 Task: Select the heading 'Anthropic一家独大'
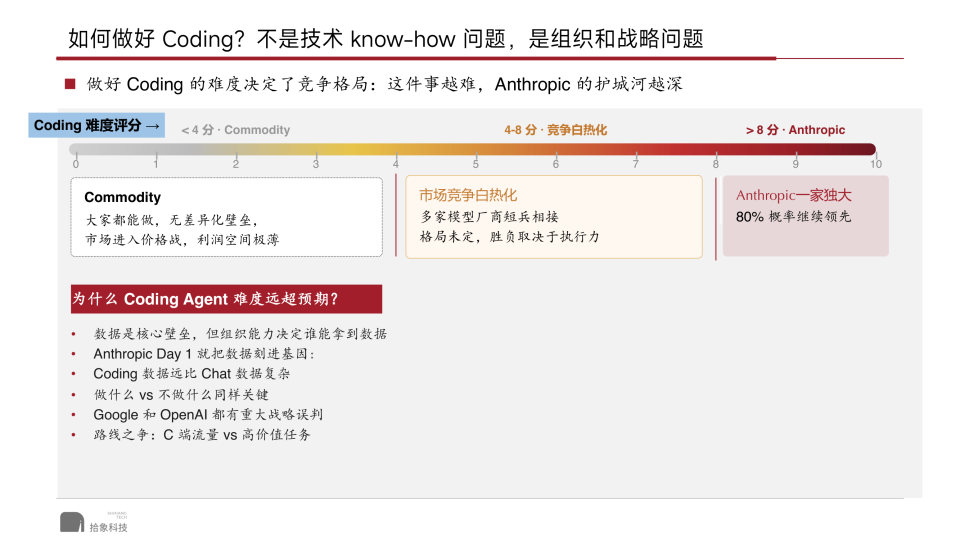point(793,195)
